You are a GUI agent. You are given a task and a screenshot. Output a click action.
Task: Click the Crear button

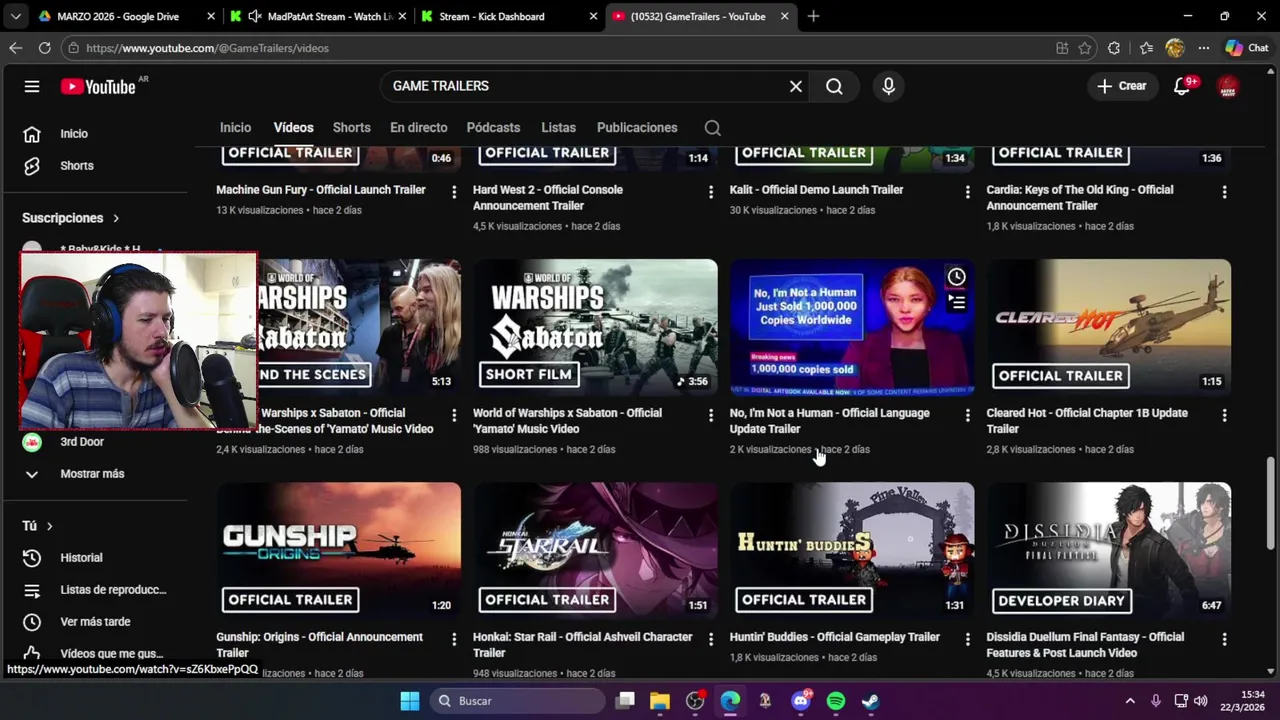tap(1122, 87)
